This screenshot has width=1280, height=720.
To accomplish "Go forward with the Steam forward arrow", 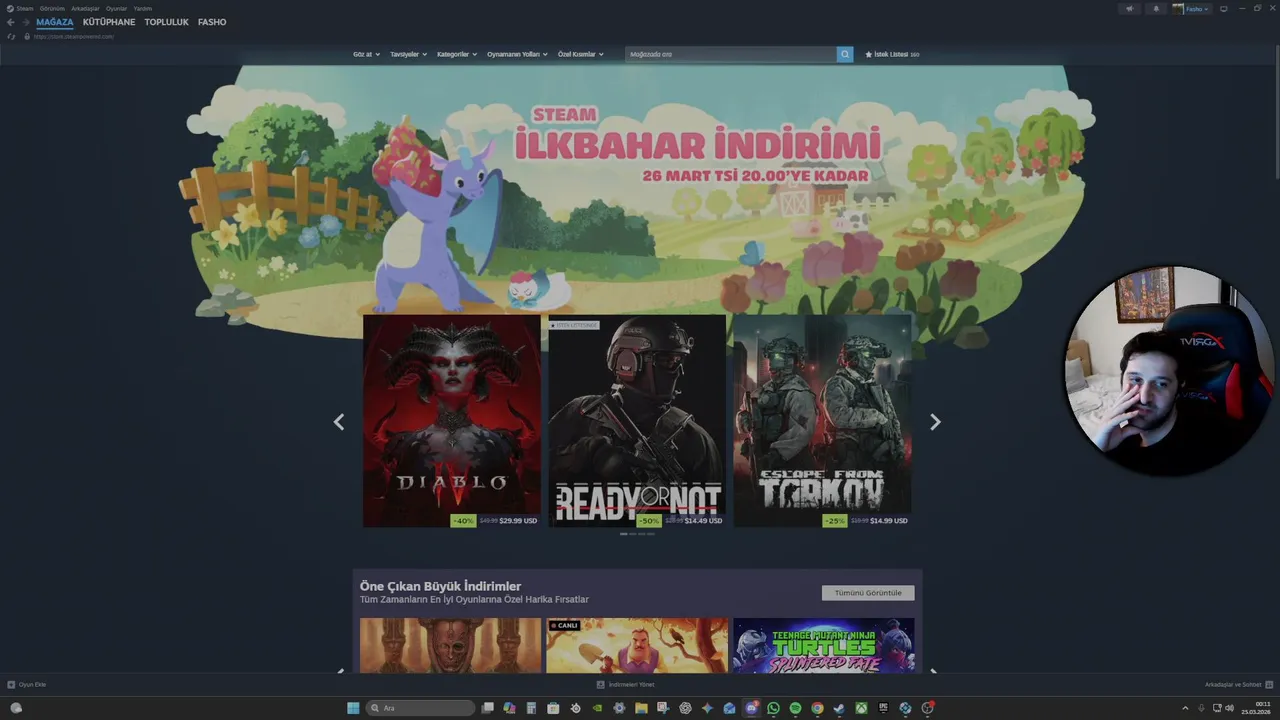I will coord(26,22).
